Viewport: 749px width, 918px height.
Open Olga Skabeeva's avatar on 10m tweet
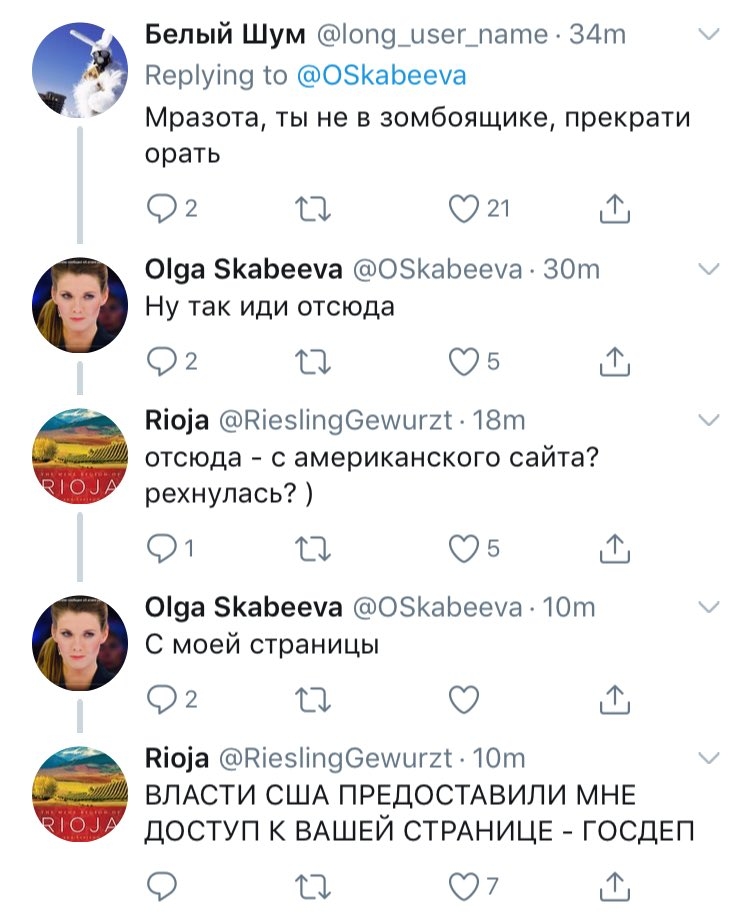pyautogui.click(x=80, y=643)
